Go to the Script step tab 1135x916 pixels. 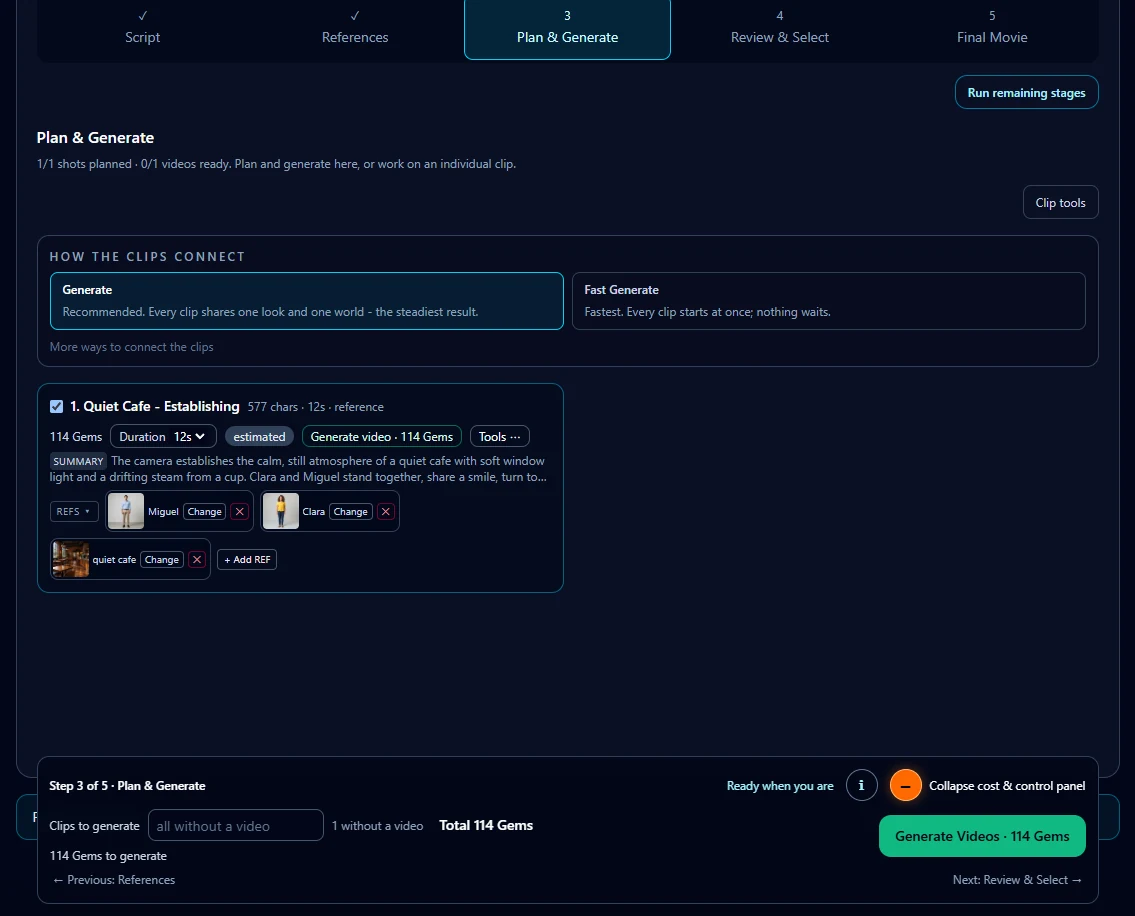click(143, 30)
